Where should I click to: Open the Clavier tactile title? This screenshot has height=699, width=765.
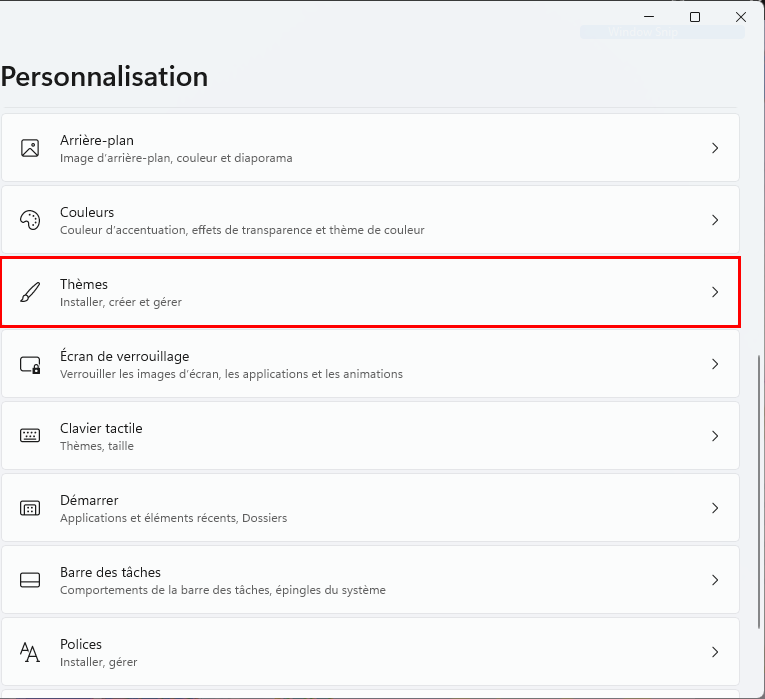(x=101, y=428)
